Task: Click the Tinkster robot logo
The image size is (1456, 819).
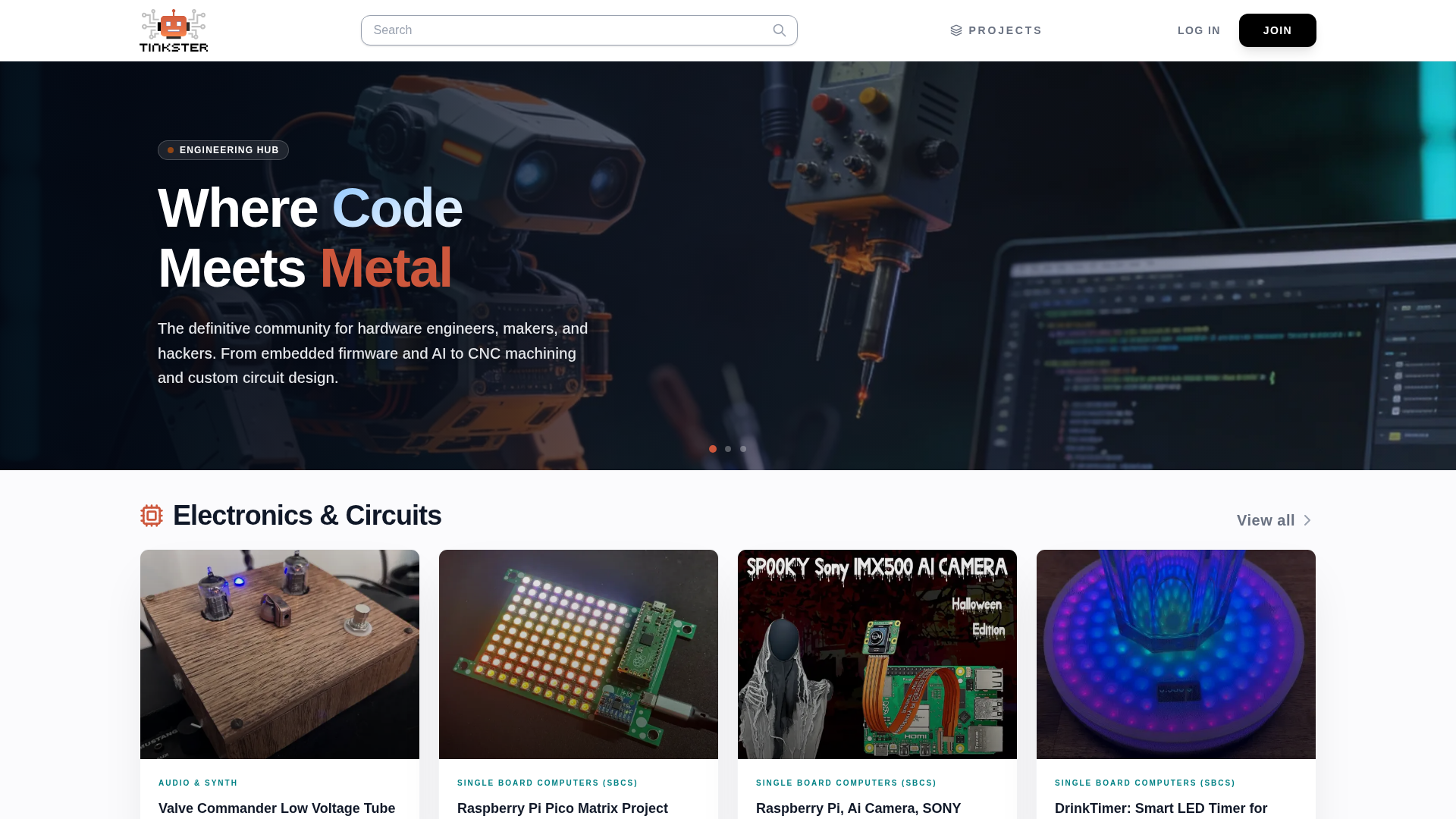Action: [174, 30]
